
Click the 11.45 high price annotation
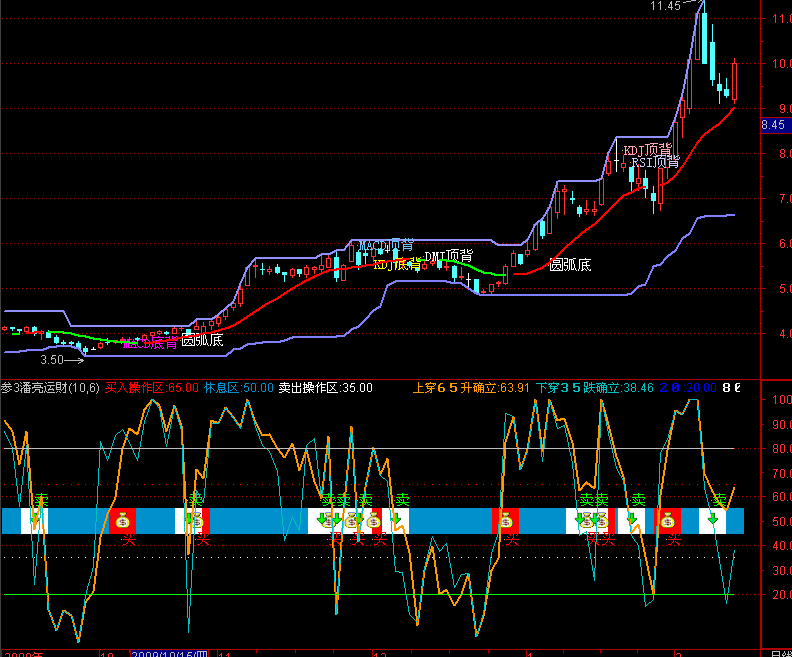click(x=666, y=6)
